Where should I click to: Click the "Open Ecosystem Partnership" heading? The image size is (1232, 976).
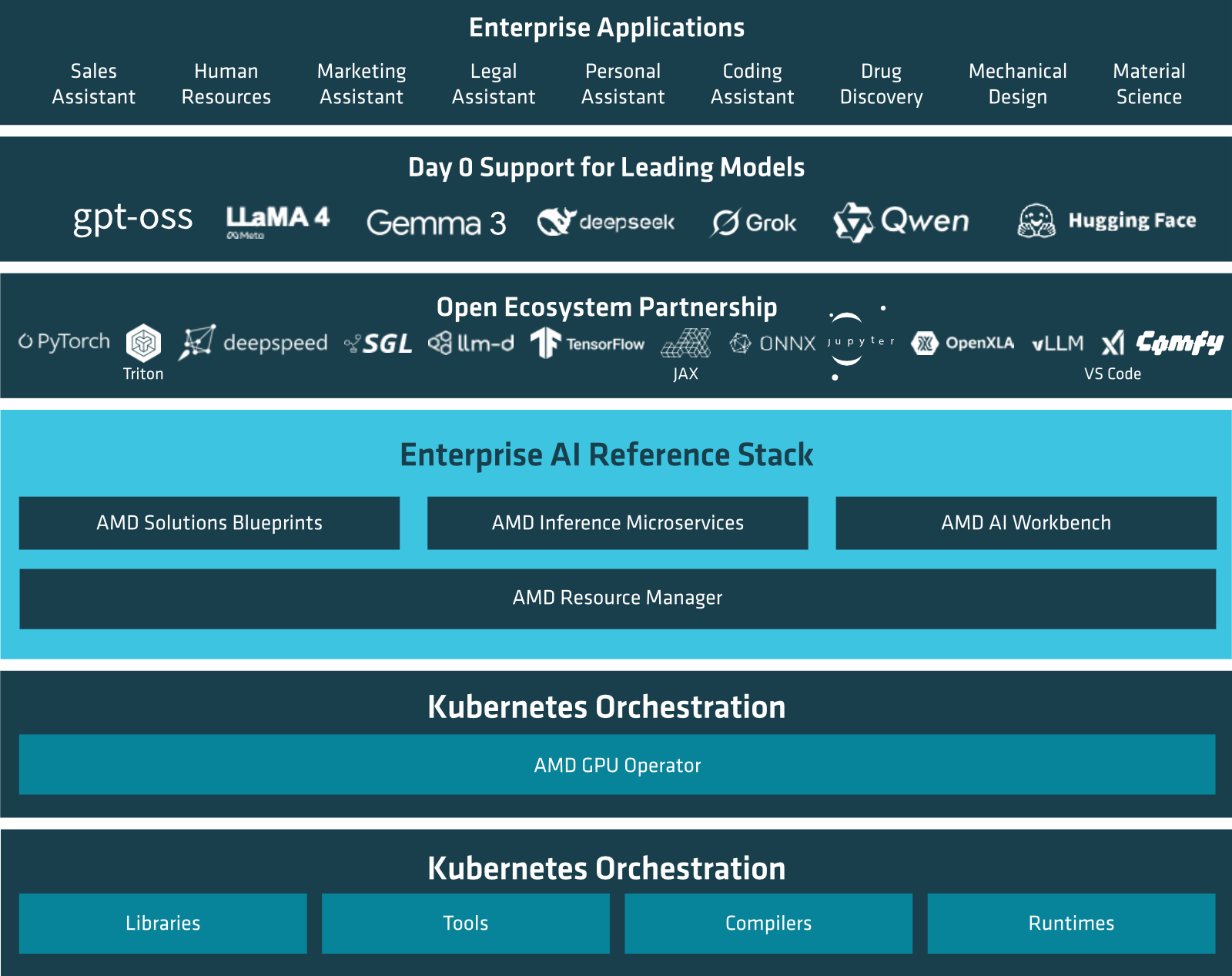607,307
